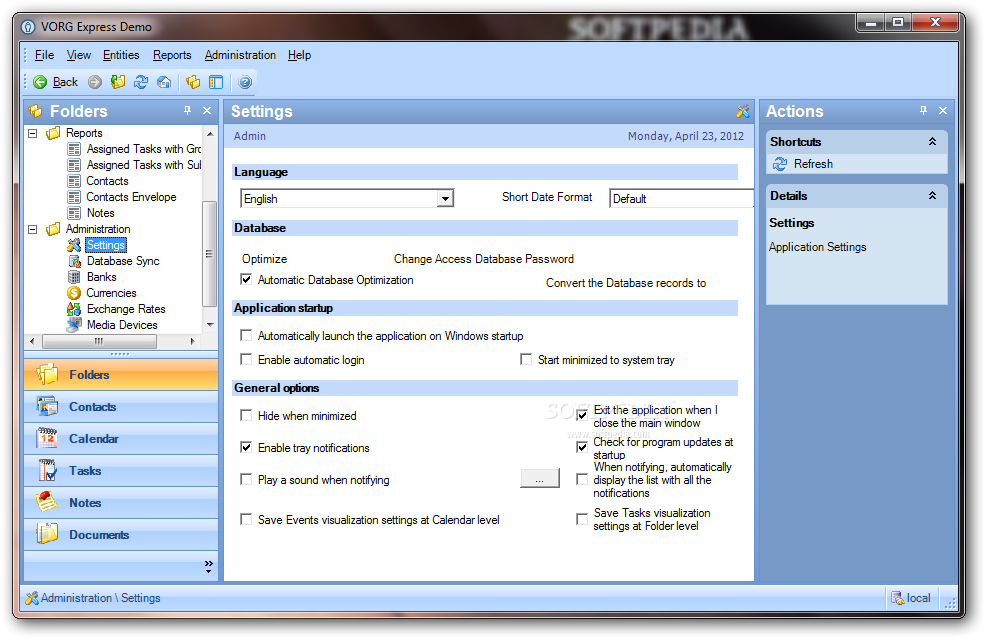986x639 pixels.
Task: Close the Folders panel with X
Action: (x=207, y=111)
